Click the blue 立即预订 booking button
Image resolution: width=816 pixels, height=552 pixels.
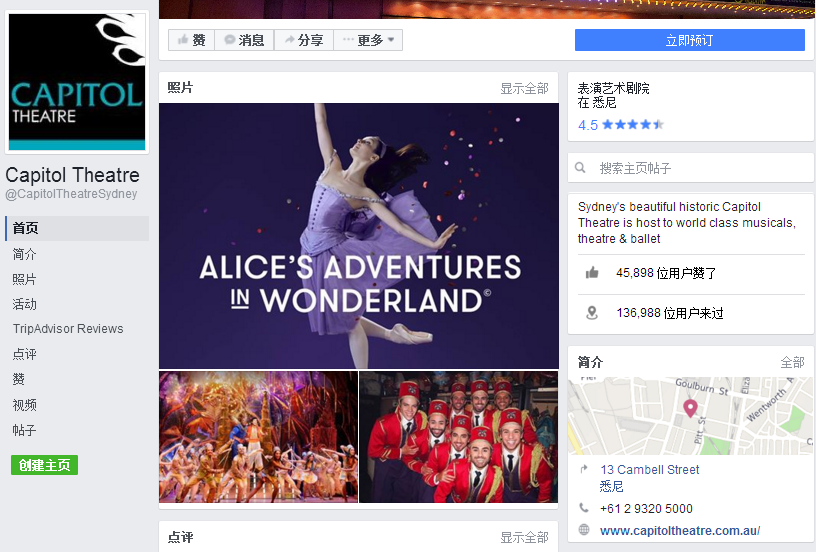(x=690, y=40)
